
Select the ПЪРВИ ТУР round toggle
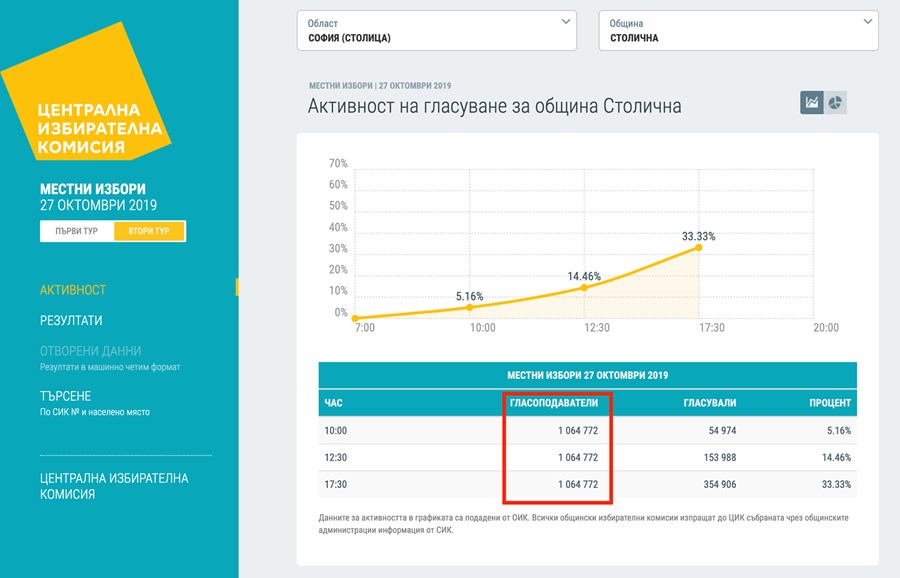(77, 231)
